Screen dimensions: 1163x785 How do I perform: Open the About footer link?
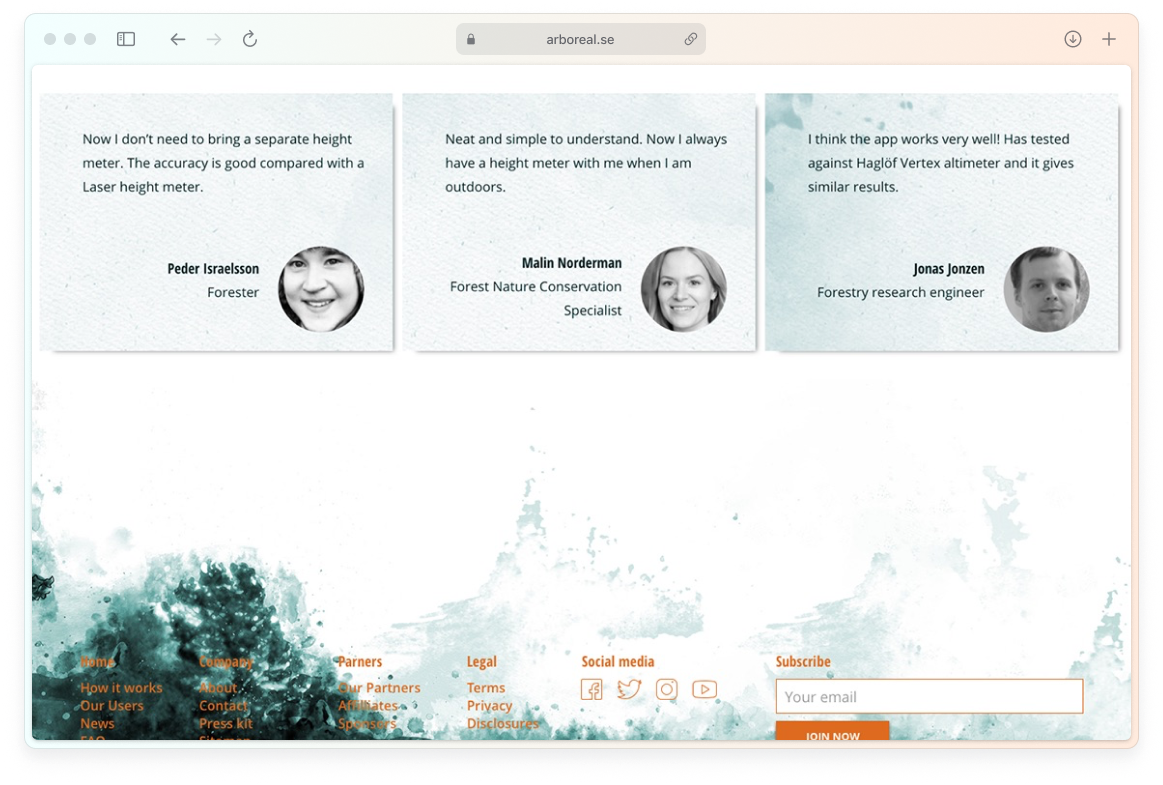click(x=218, y=688)
